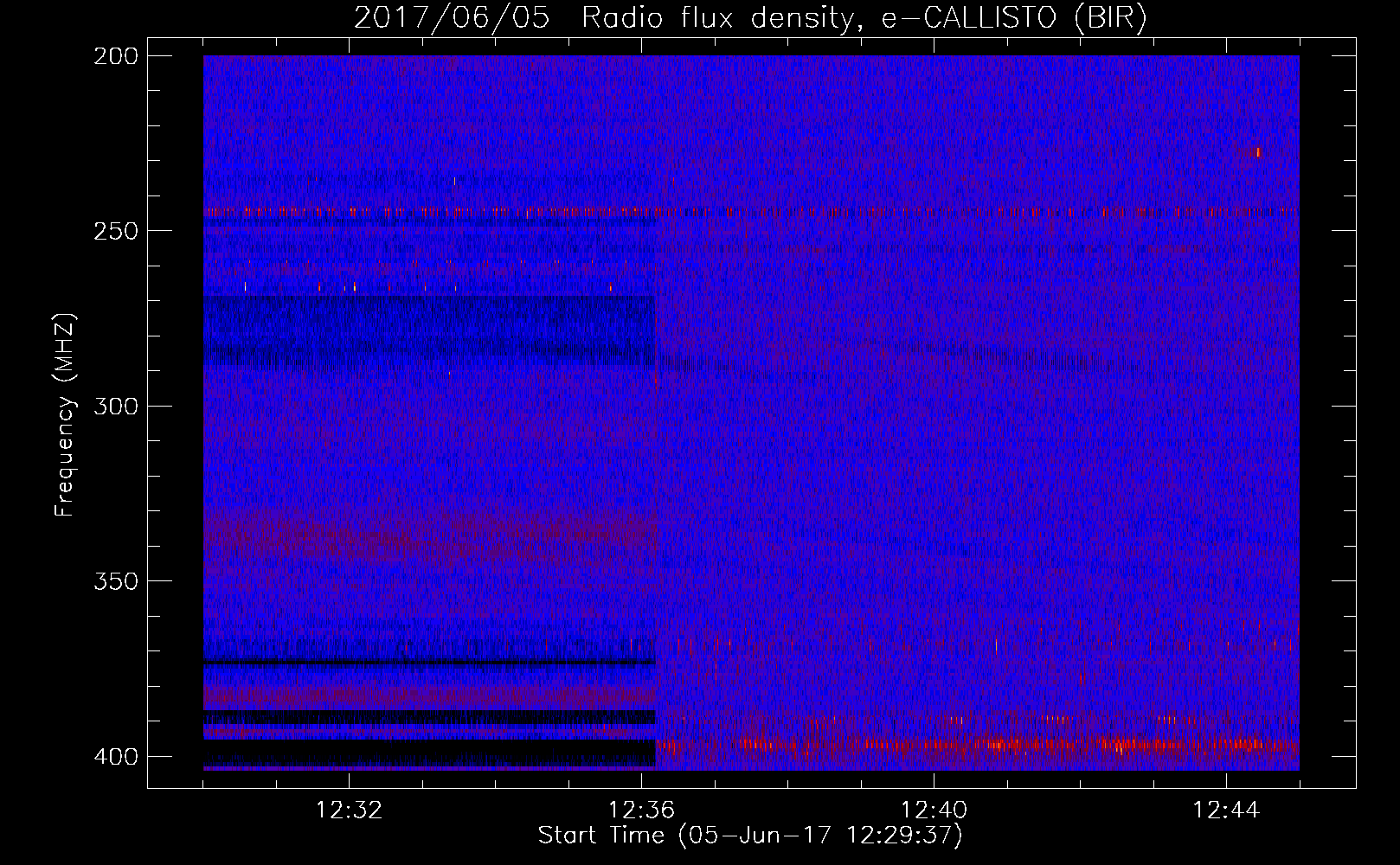Click the 300 frequency tick label
1400x865 pixels.
click(116, 406)
